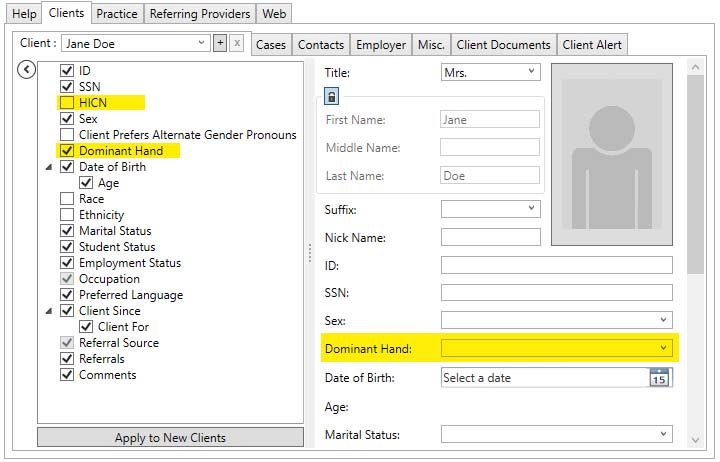Click the back arrow circle icon
The height and width of the screenshot is (462, 720).
(x=27, y=69)
